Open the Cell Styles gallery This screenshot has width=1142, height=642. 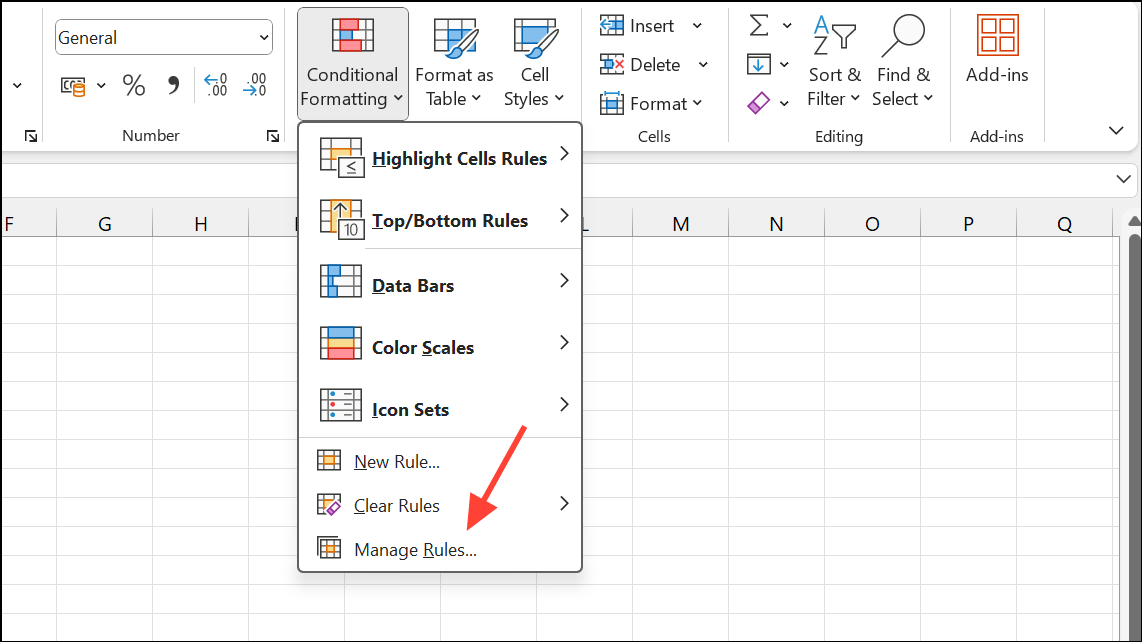534,60
